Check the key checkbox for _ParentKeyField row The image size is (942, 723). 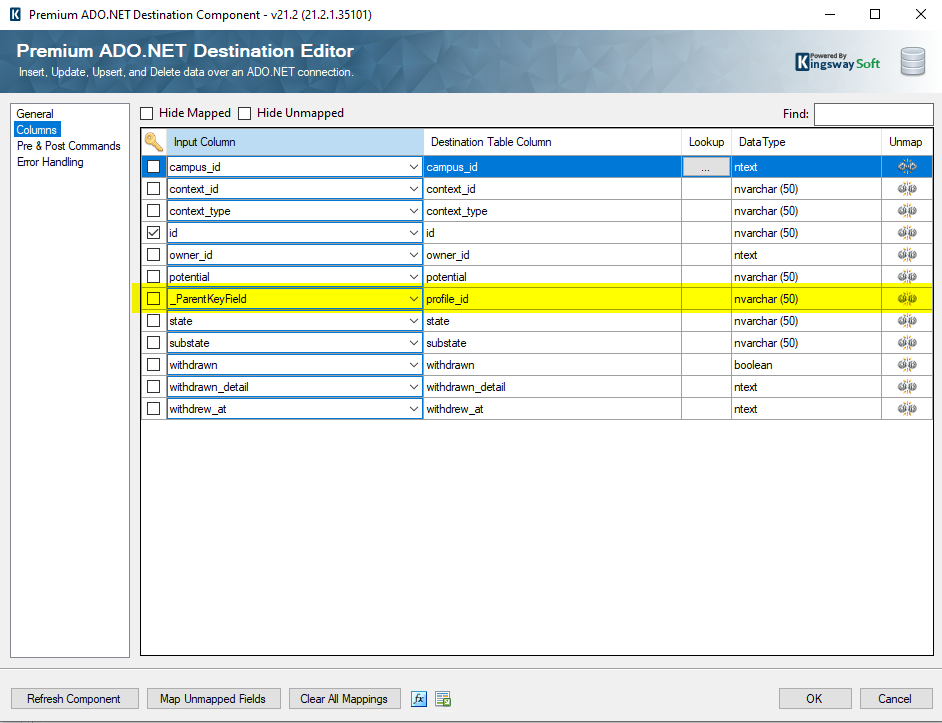point(154,299)
